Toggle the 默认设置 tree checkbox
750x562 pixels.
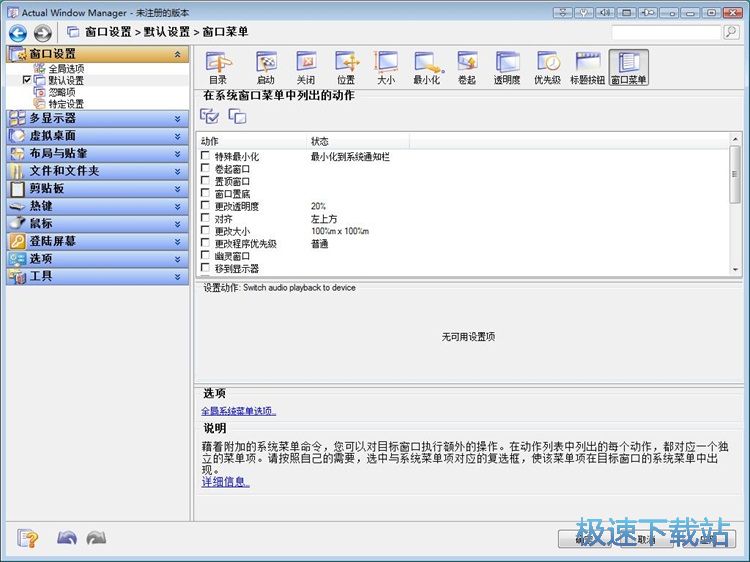27,79
